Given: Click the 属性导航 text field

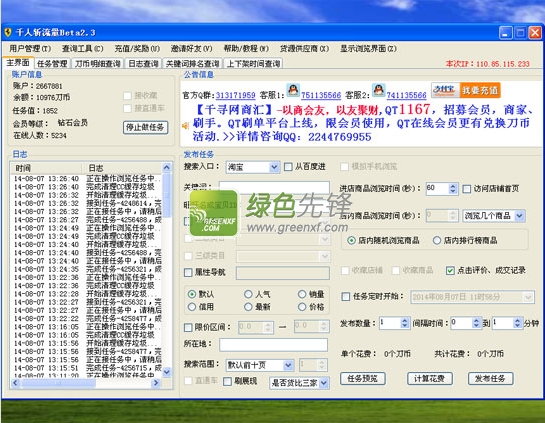Looking at the screenshot, I should [x=283, y=273].
